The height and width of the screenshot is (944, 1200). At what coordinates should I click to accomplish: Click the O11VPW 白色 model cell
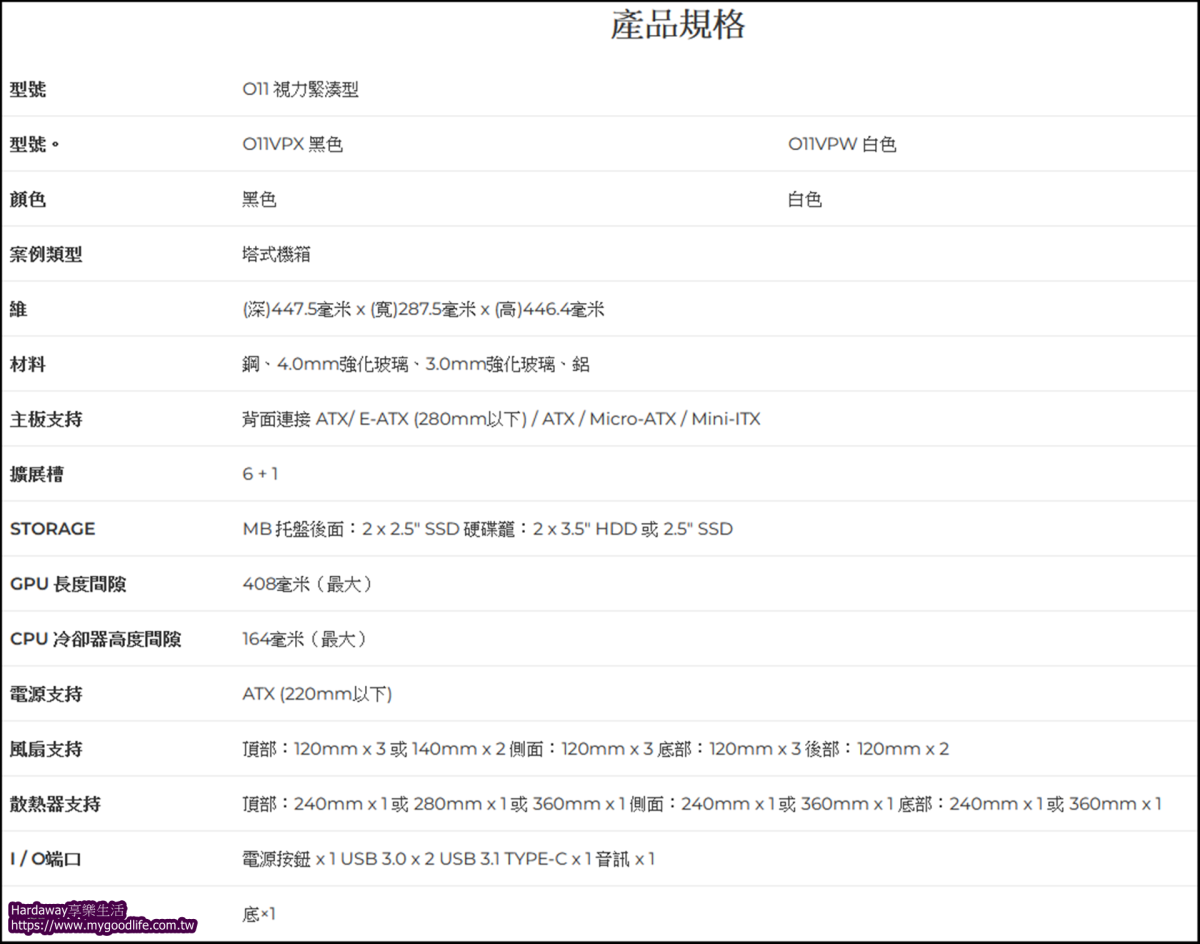(842, 145)
